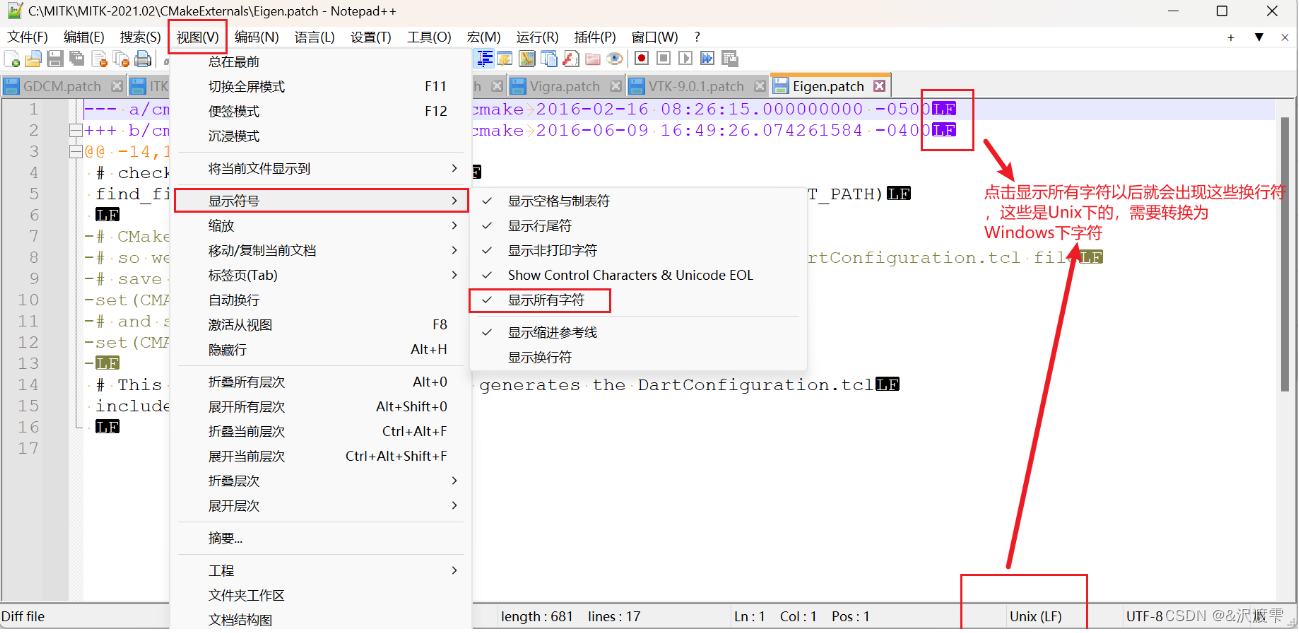Close the VTK-9.0.1.patch tab
This screenshot has height=633, width=1299.
[x=760, y=86]
